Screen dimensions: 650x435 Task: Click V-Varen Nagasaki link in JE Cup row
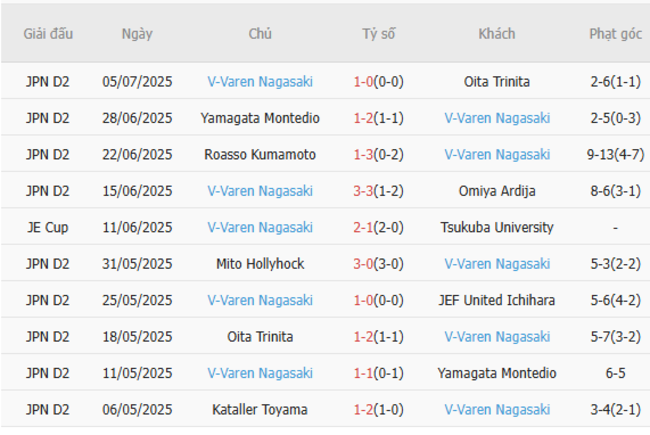click(x=260, y=228)
